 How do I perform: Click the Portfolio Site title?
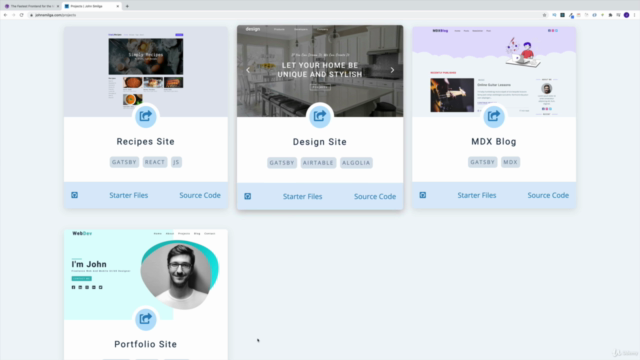(146, 344)
